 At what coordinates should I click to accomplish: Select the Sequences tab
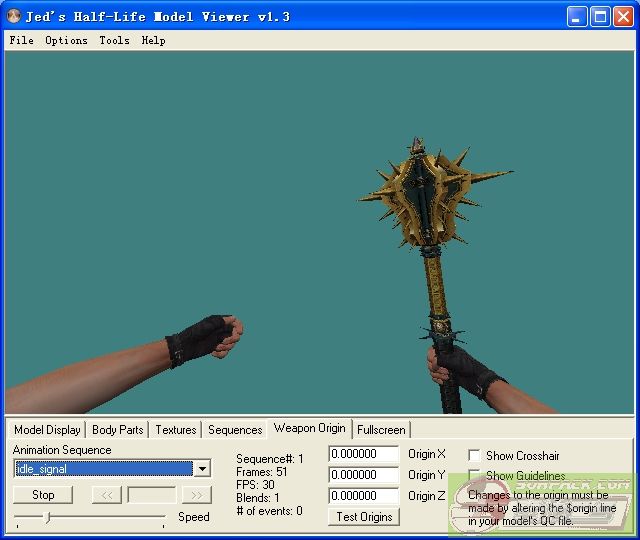click(235, 430)
